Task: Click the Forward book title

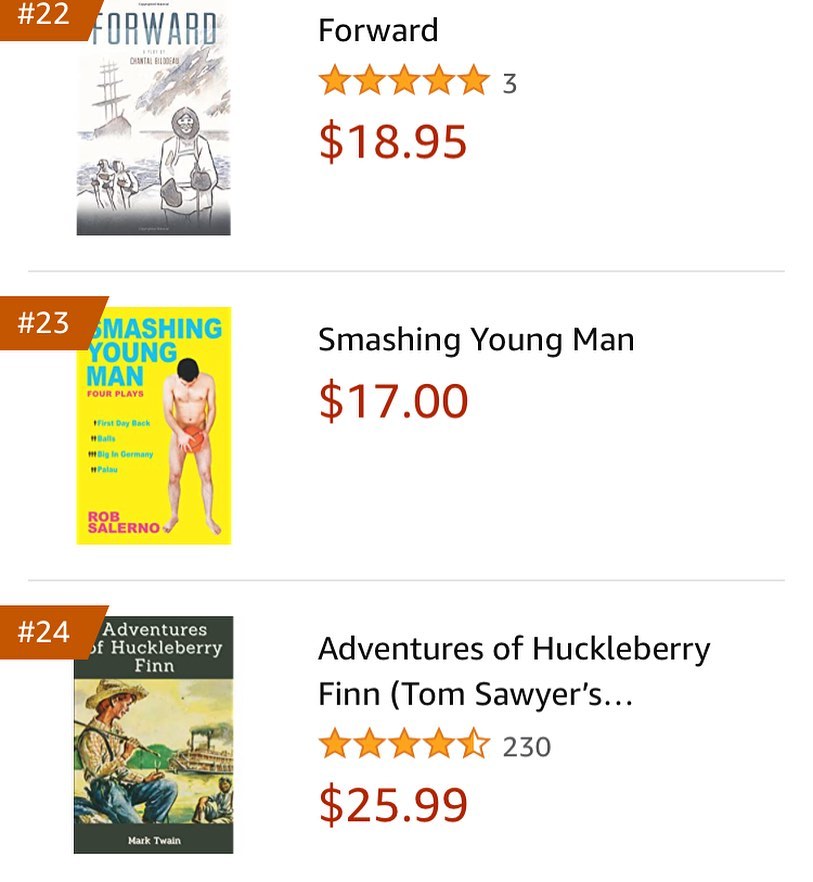Action: pyautogui.click(x=378, y=30)
